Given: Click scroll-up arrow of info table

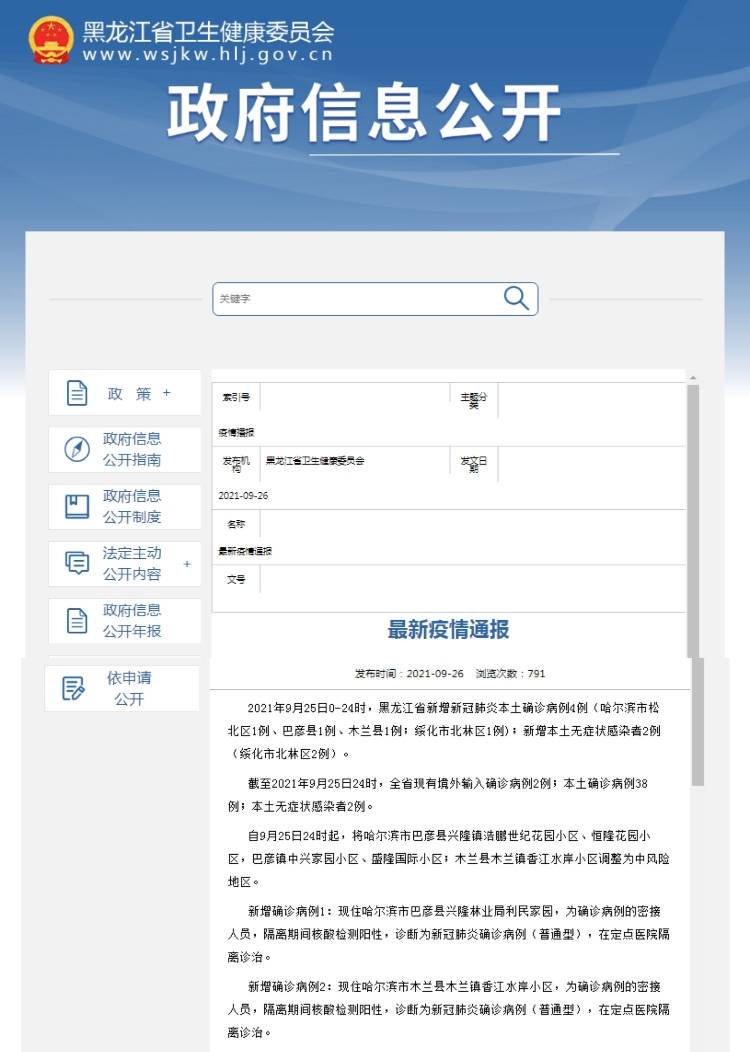Looking at the screenshot, I should tap(693, 378).
